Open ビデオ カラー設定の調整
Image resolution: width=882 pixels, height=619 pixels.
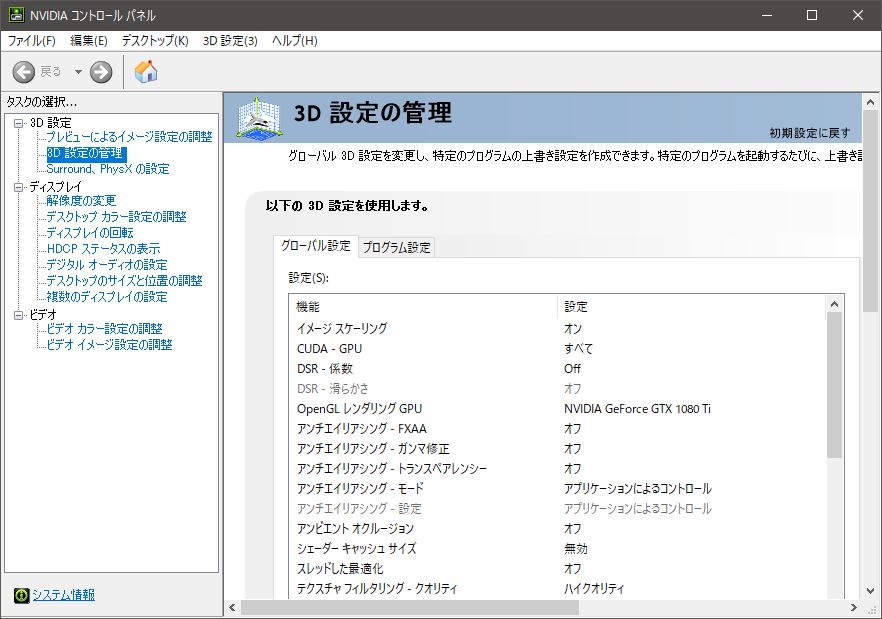click(104, 329)
